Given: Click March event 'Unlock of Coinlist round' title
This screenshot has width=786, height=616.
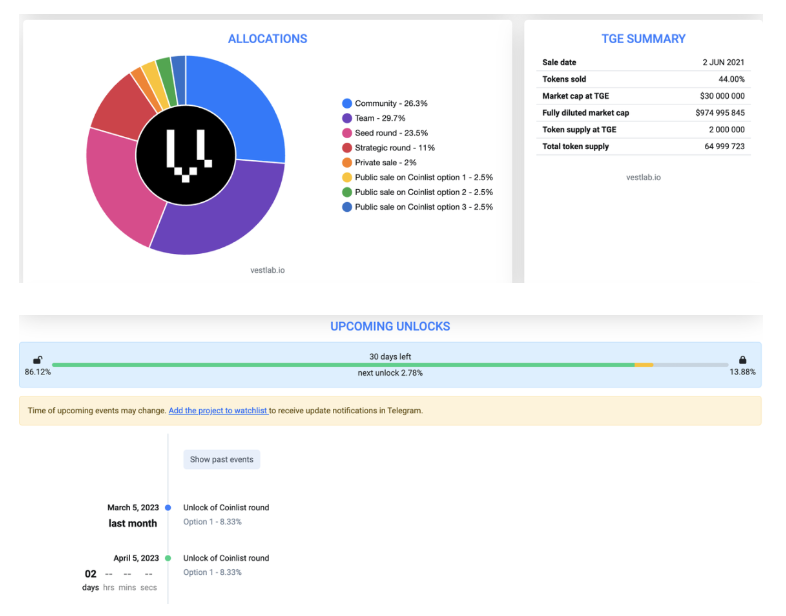Looking at the screenshot, I should tap(226, 508).
